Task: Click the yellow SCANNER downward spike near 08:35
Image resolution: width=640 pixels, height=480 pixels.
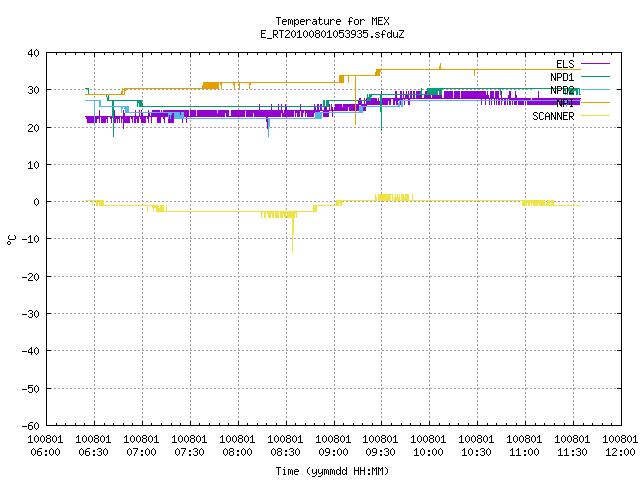Action: [292, 235]
